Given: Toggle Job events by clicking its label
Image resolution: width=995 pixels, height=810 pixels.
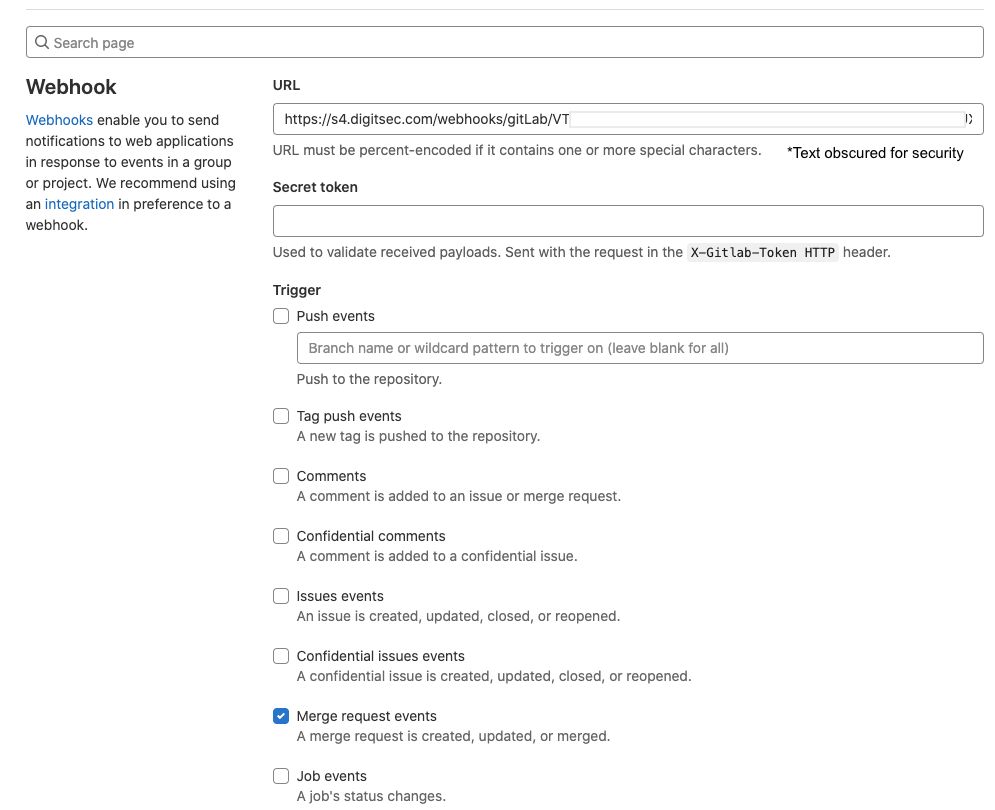Looking at the screenshot, I should pos(330,775).
